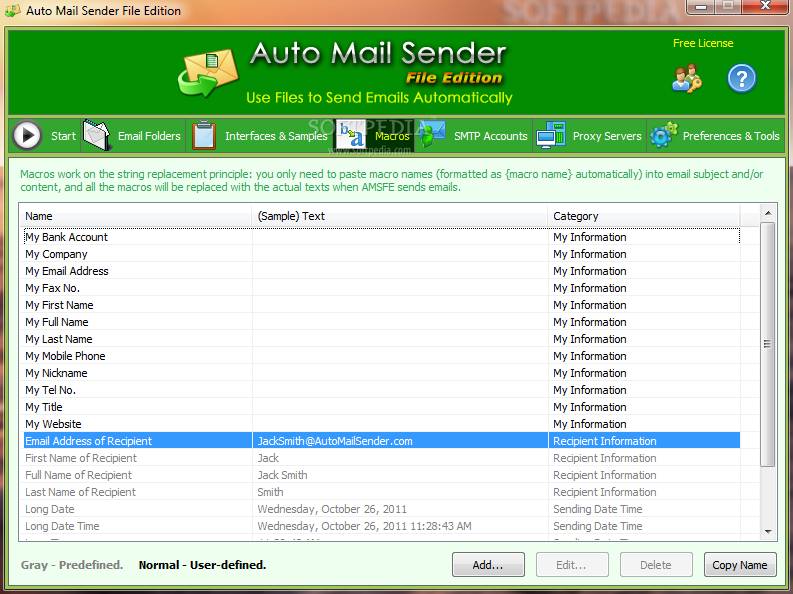This screenshot has width=793, height=594.
Task: Click the Preferences & Tools gear icon
Action: pos(664,135)
